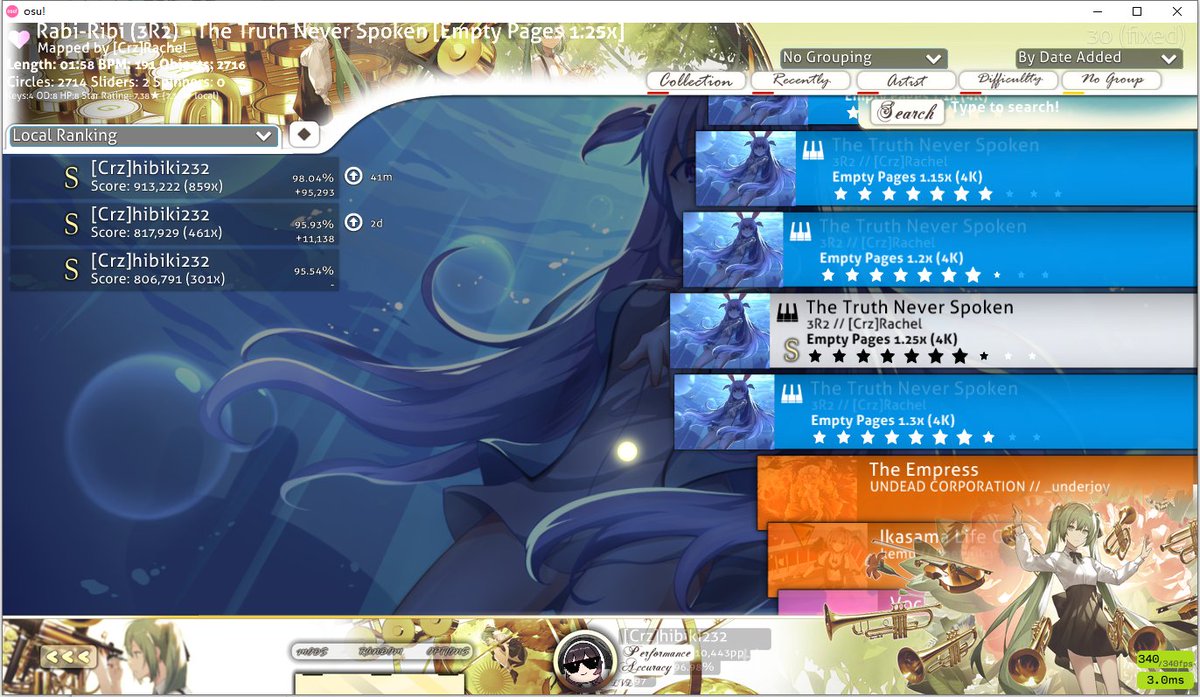Viewport: 1200px width, 697px height.
Task: Select the Empty Pages 1.2x (4K) difficulty
Action: pos(939,249)
